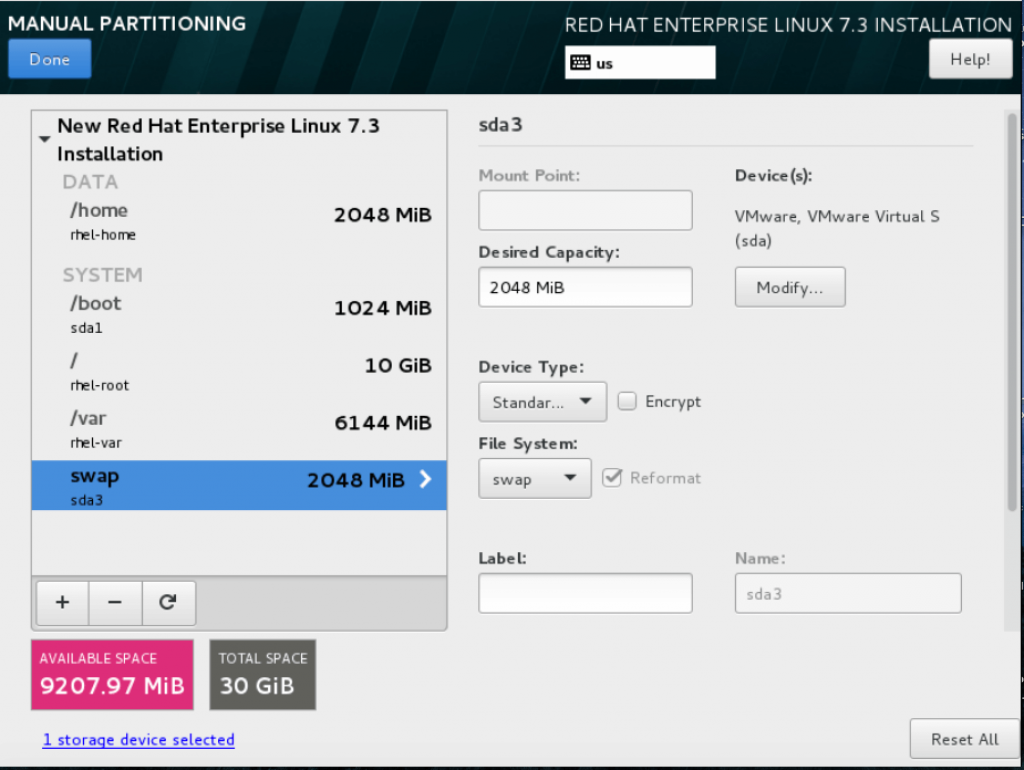Add a new mount point with plus button
Viewport: 1024px width, 770px height.
click(x=63, y=602)
